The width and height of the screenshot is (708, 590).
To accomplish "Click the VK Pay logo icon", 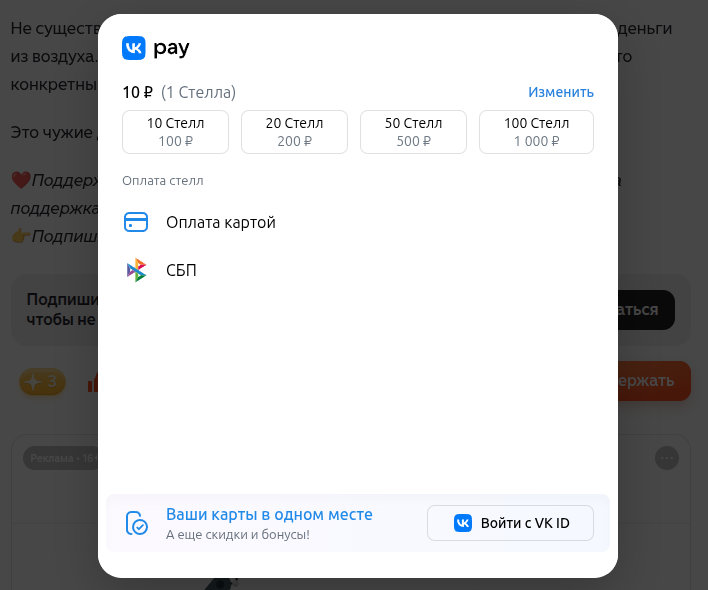I will 134,48.
